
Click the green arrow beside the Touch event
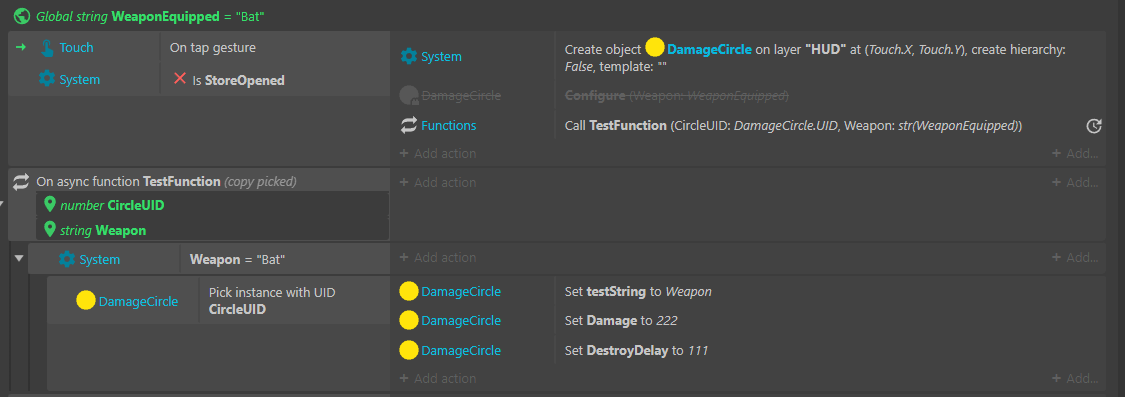[21, 47]
